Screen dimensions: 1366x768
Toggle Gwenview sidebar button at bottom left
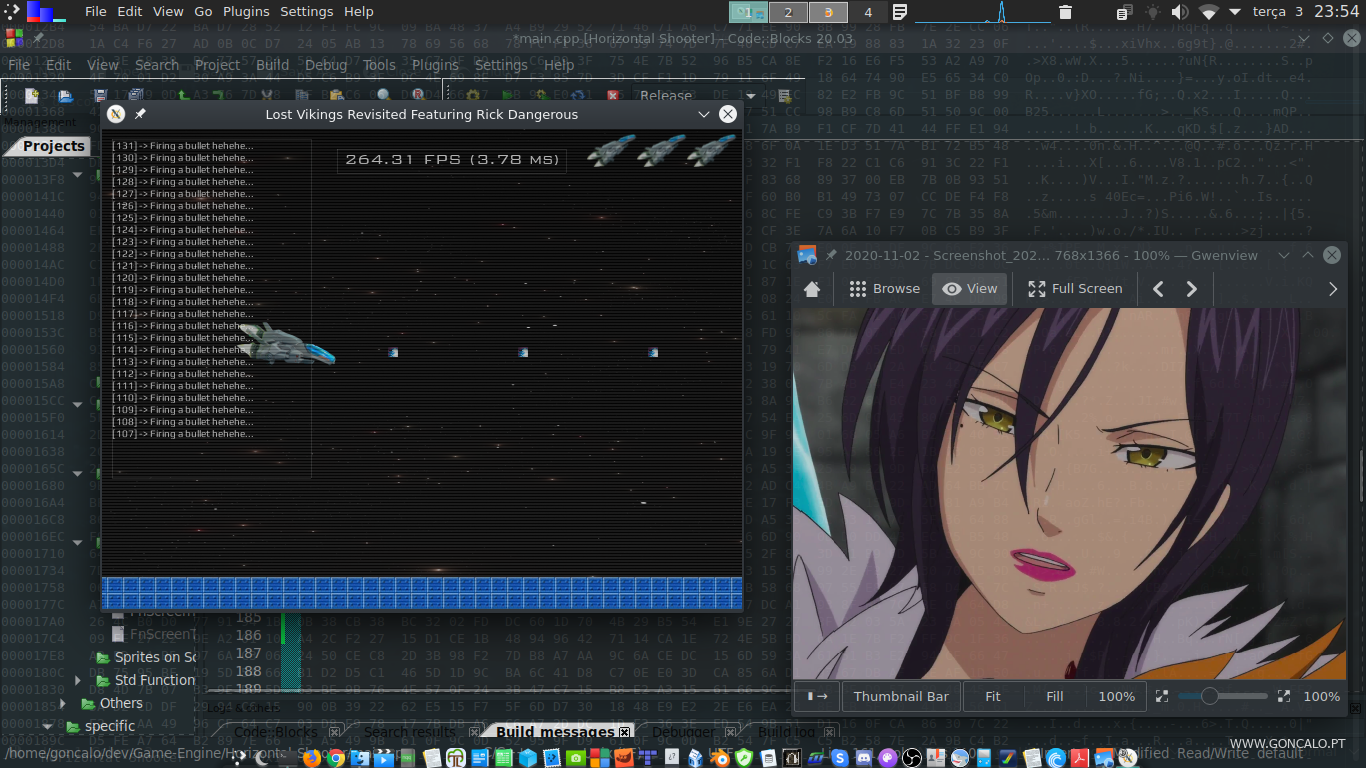pyautogui.click(x=817, y=696)
